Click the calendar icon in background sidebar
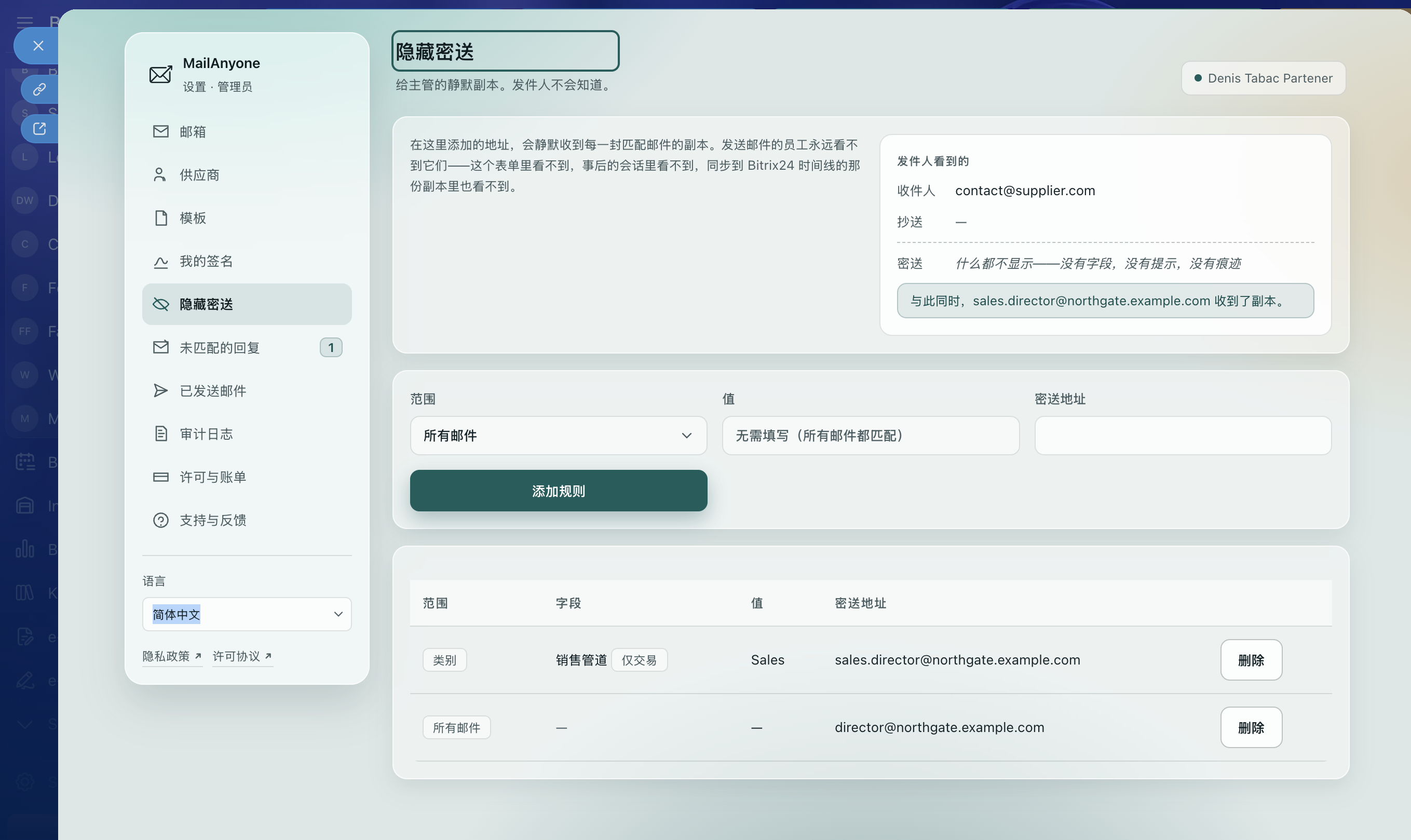The image size is (1411, 840). (x=25, y=462)
